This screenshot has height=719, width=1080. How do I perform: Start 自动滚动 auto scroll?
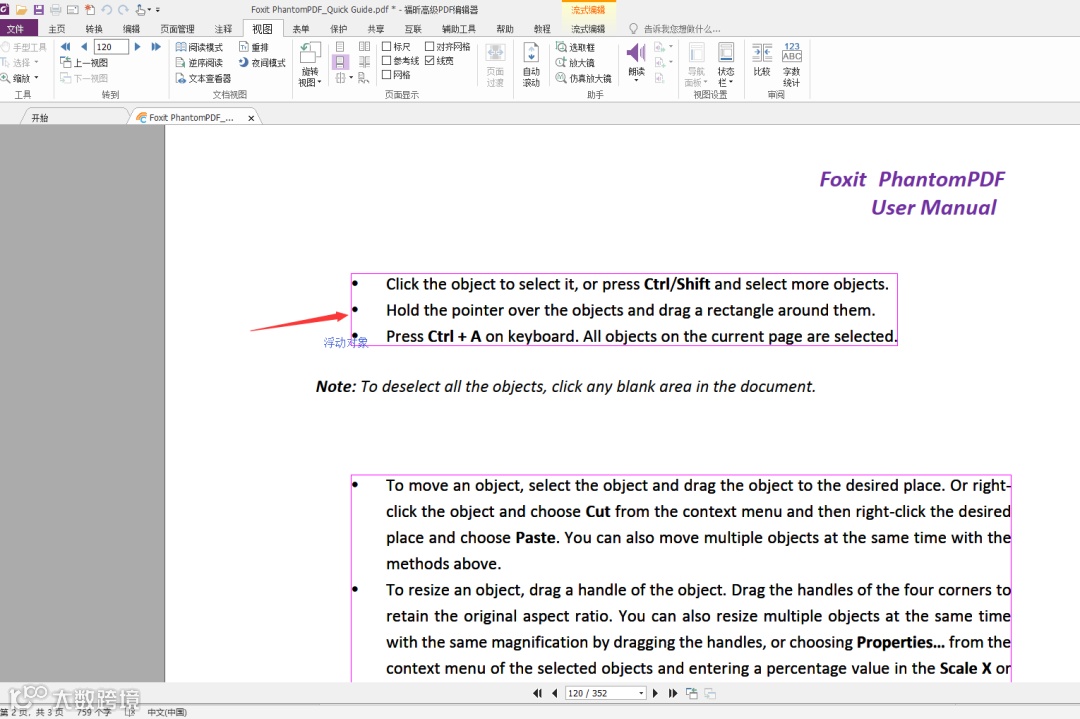click(531, 64)
